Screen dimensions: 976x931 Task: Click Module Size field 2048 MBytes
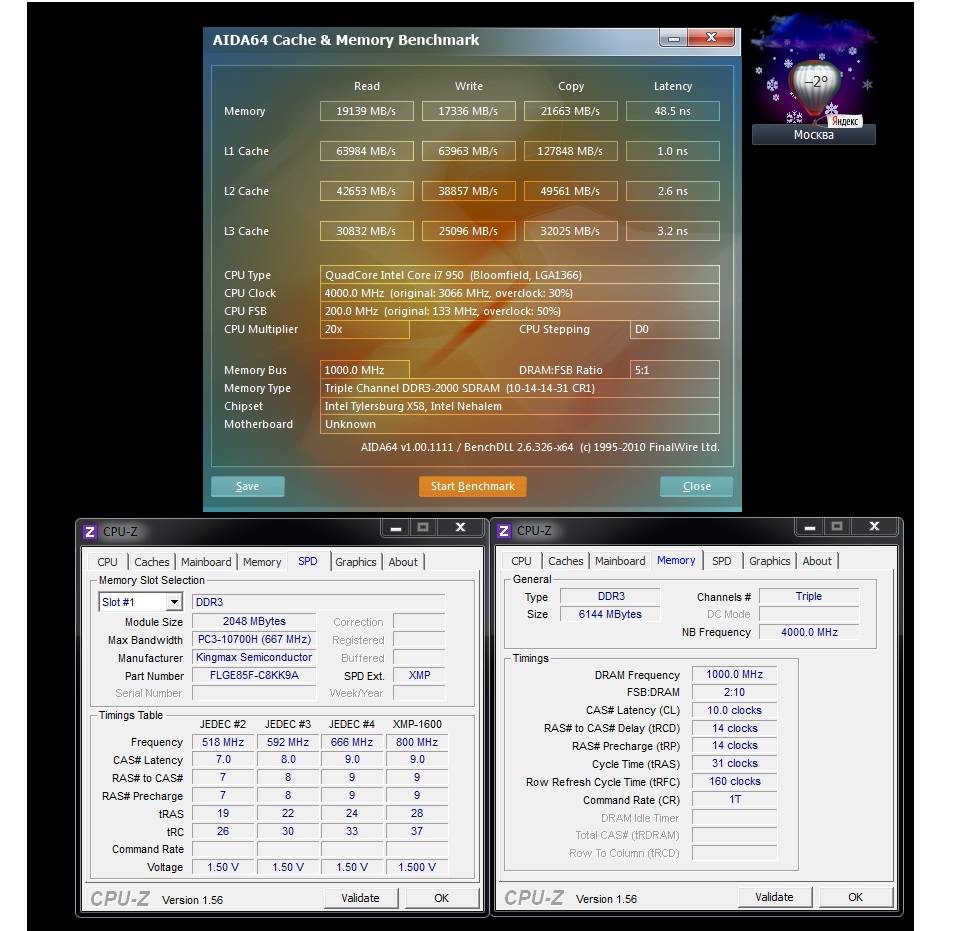(x=254, y=621)
